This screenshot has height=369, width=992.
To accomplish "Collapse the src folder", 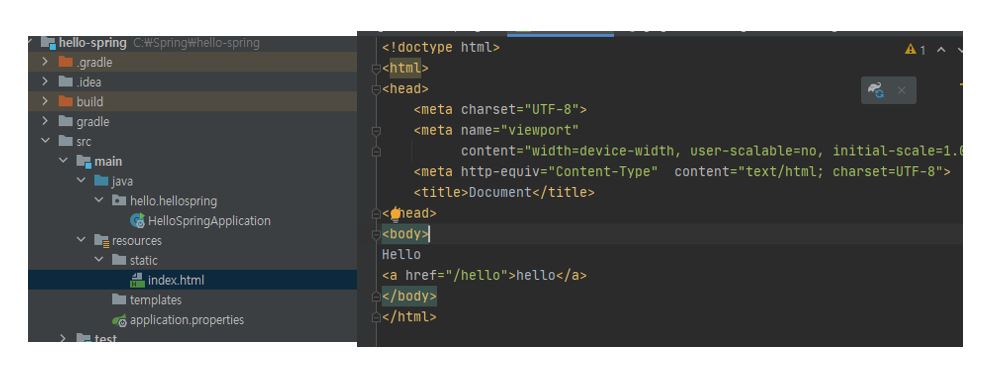I will [x=45, y=141].
